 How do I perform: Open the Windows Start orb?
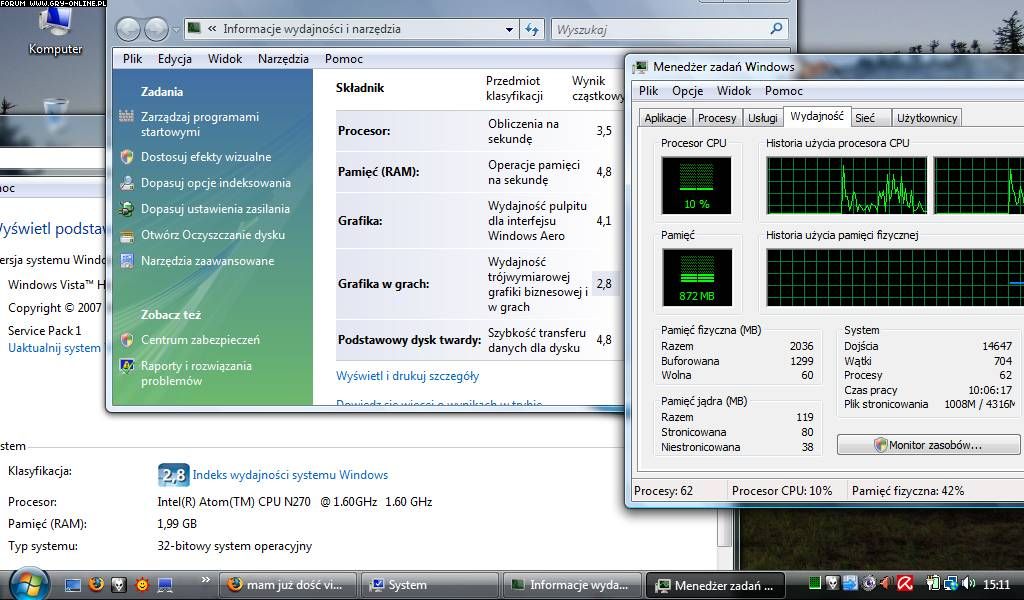(x=29, y=584)
